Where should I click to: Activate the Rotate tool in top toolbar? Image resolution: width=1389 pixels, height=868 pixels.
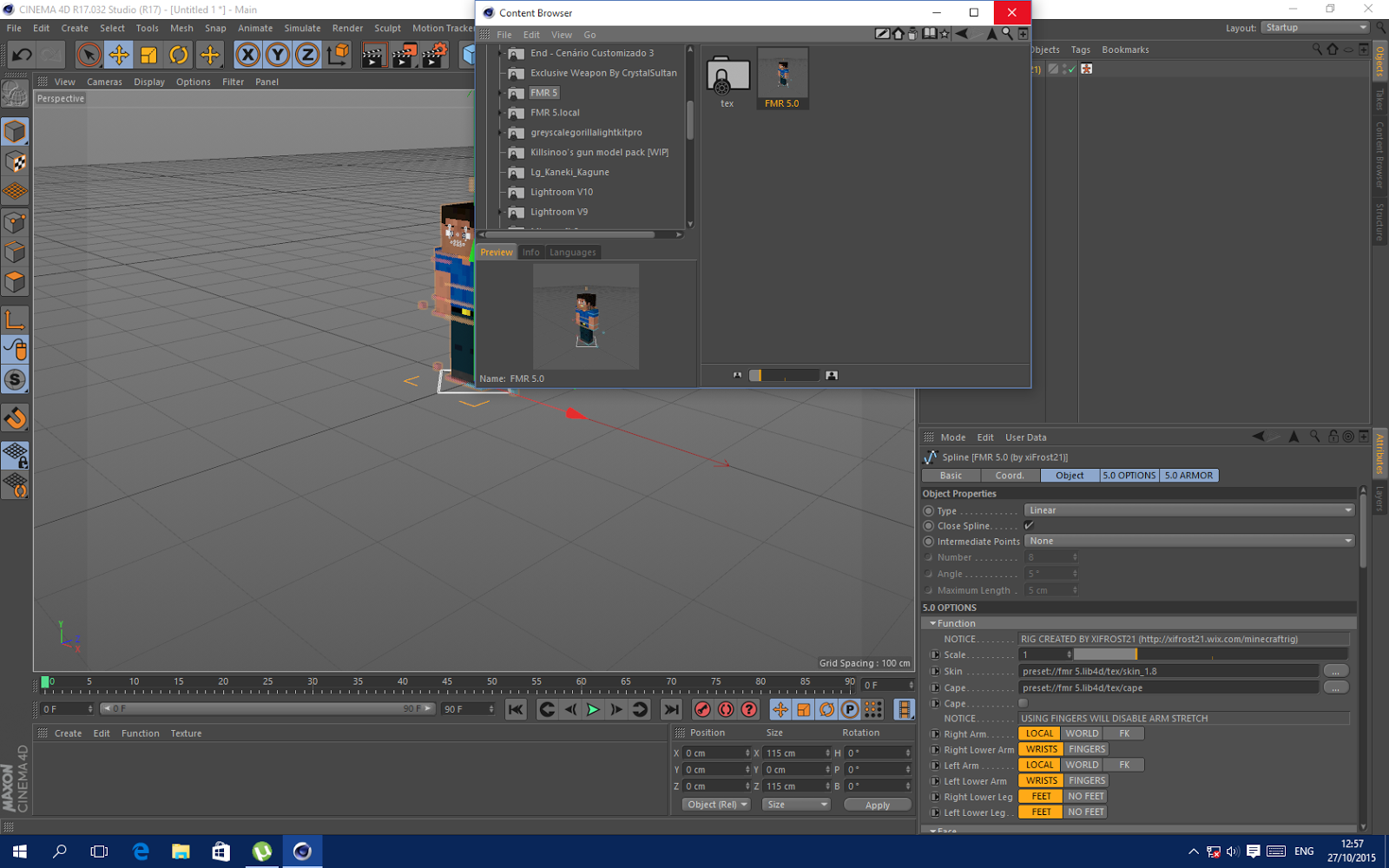click(x=179, y=56)
